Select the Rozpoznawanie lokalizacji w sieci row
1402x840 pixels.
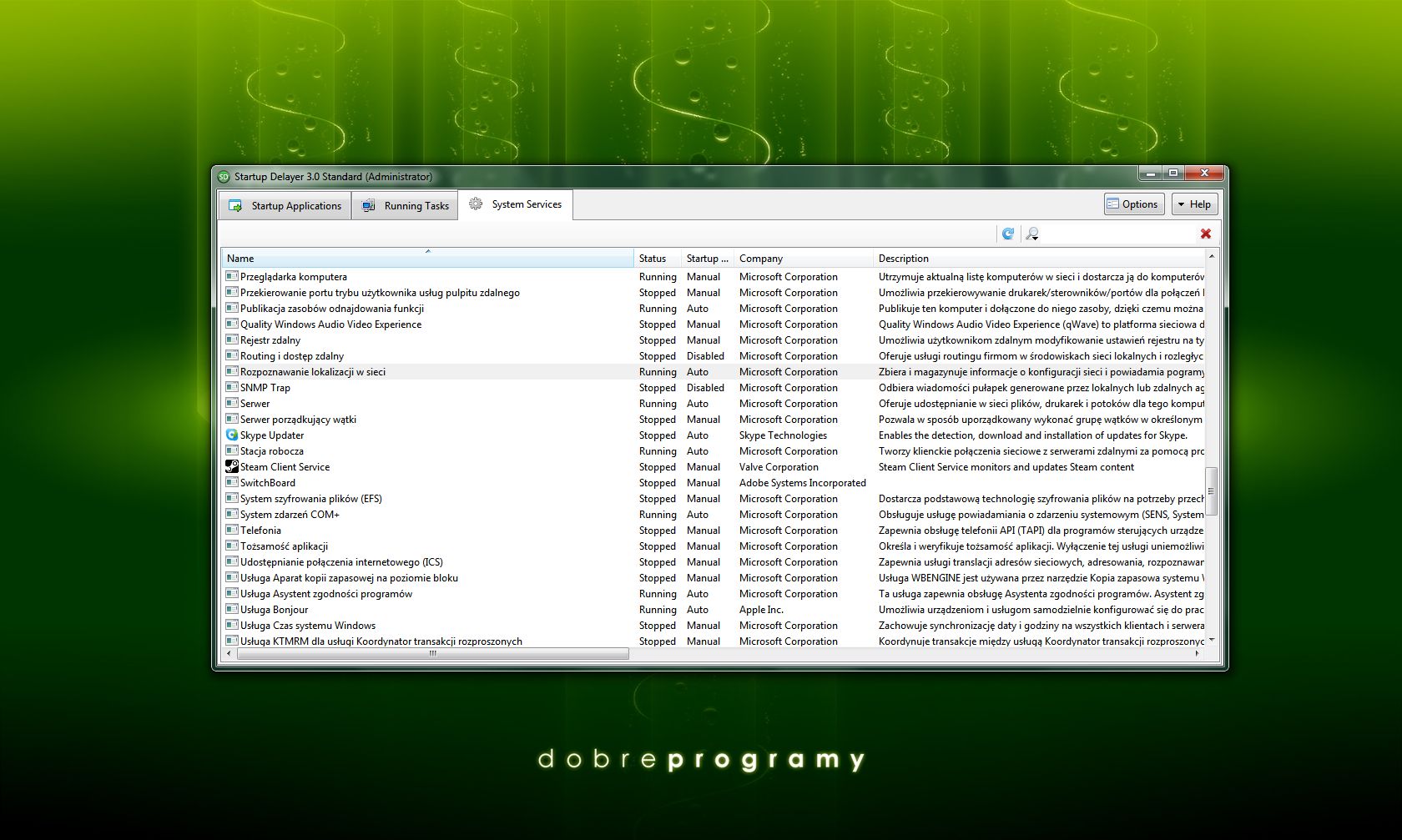click(x=714, y=372)
